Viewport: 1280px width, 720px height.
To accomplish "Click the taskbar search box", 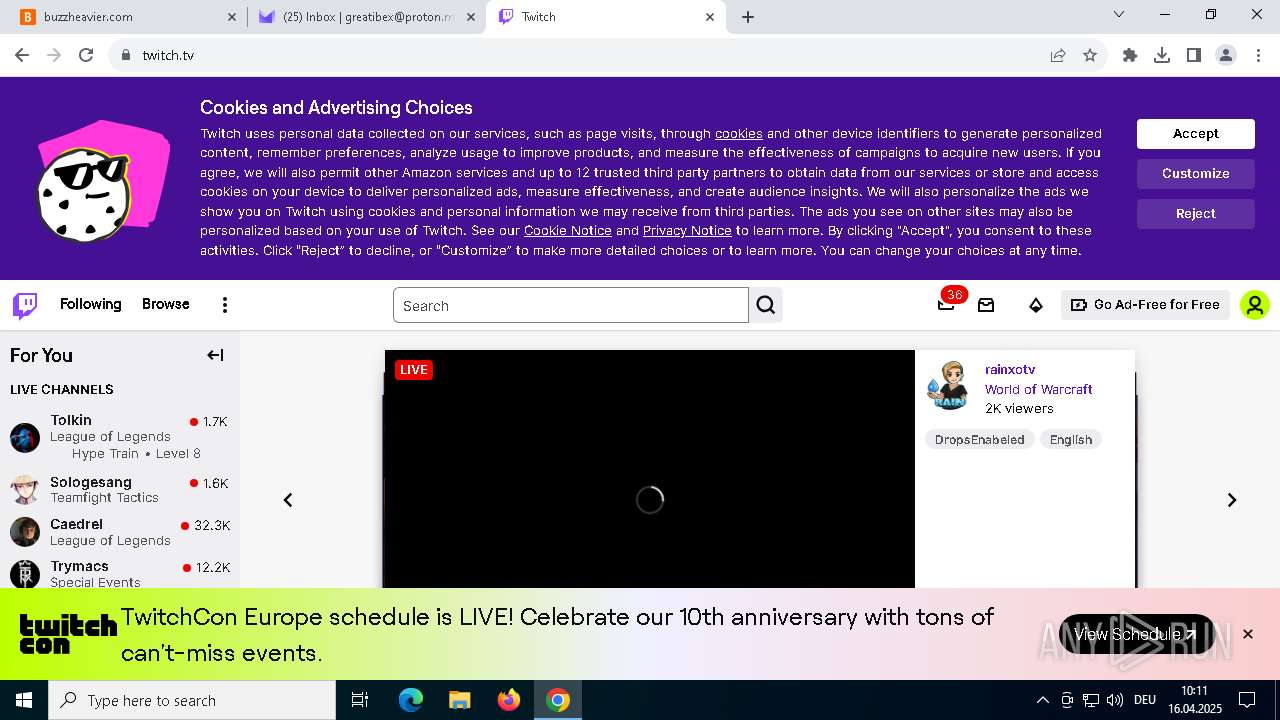I will tap(192, 700).
